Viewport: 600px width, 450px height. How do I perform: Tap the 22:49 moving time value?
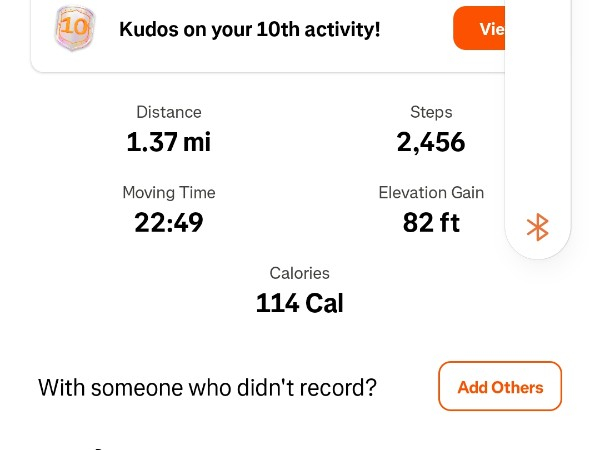click(169, 222)
